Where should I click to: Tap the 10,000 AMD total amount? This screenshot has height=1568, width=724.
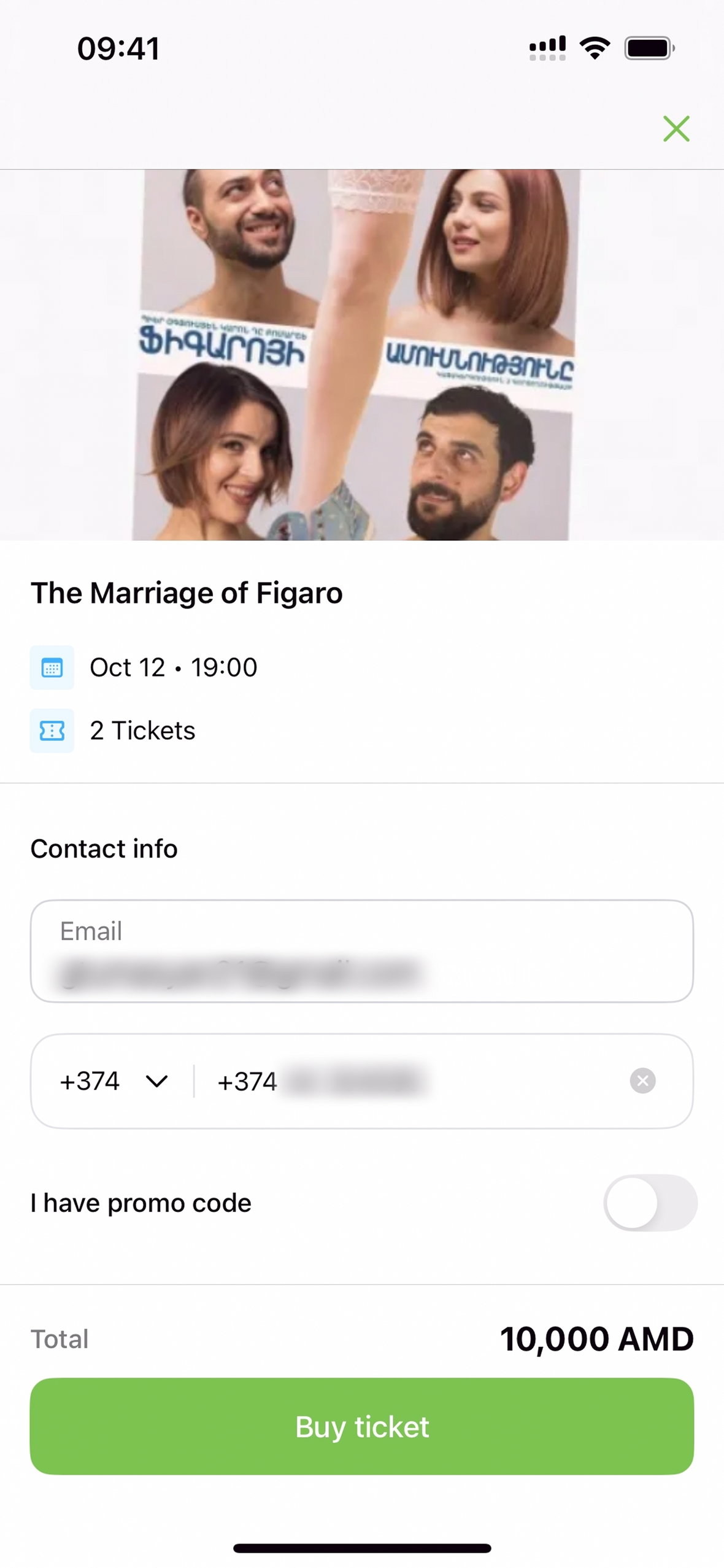pyautogui.click(x=596, y=1339)
